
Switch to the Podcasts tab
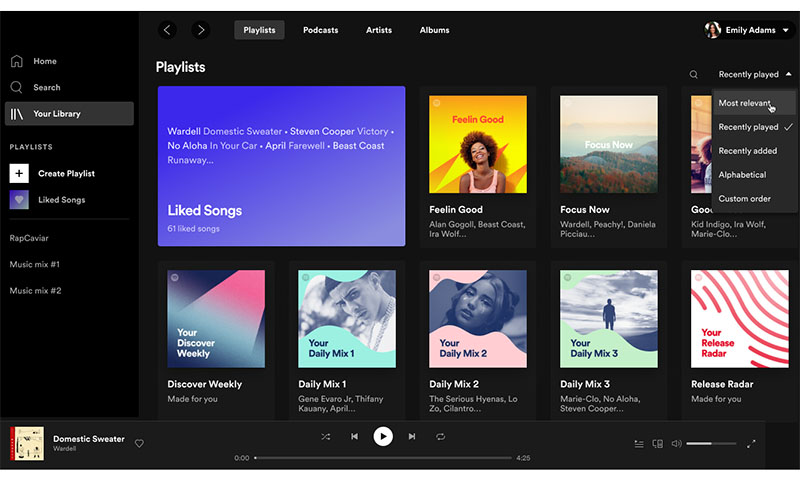click(320, 30)
